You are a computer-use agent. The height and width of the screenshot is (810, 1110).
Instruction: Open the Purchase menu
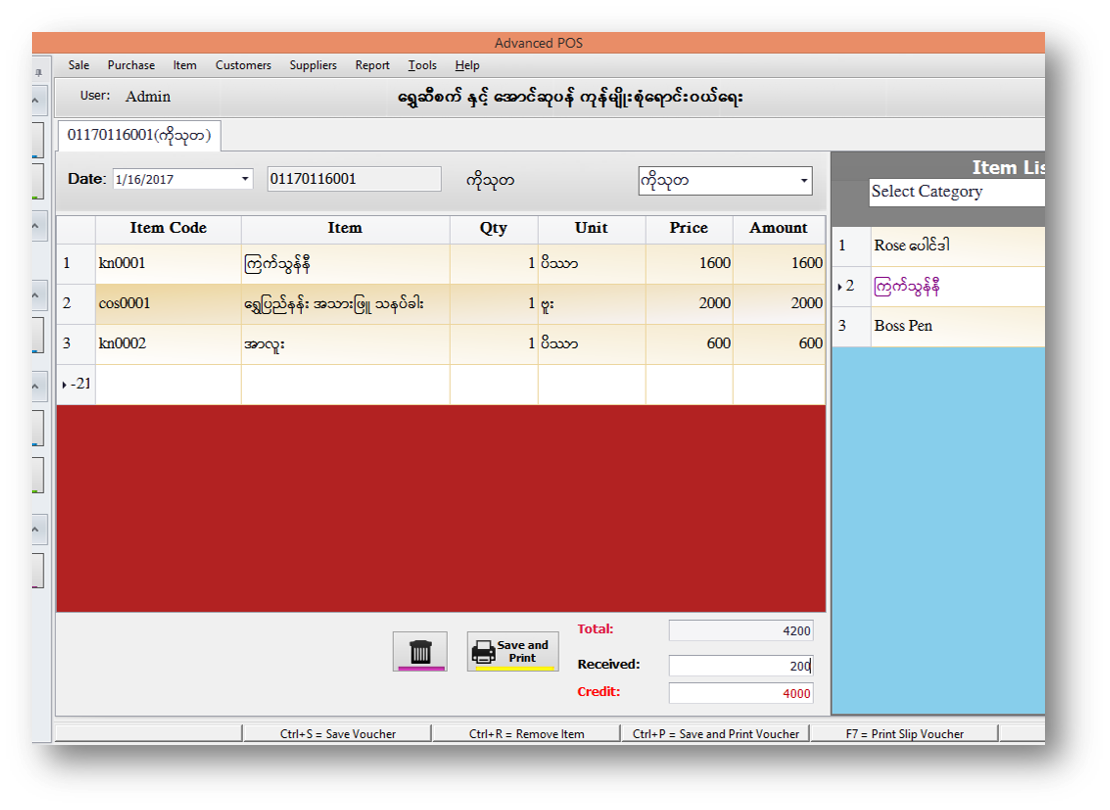tap(131, 65)
